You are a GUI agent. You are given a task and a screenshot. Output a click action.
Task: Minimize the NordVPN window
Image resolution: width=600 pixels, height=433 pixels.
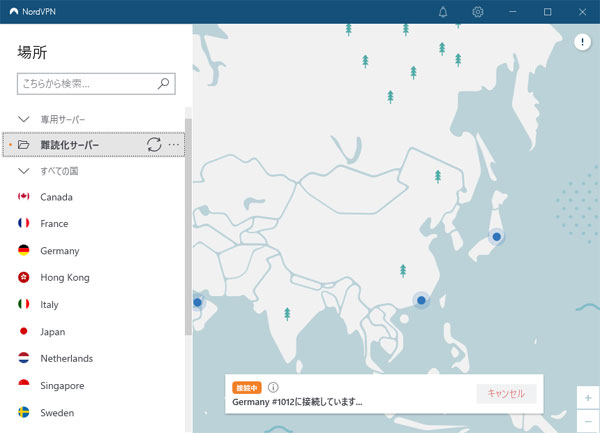pos(513,12)
